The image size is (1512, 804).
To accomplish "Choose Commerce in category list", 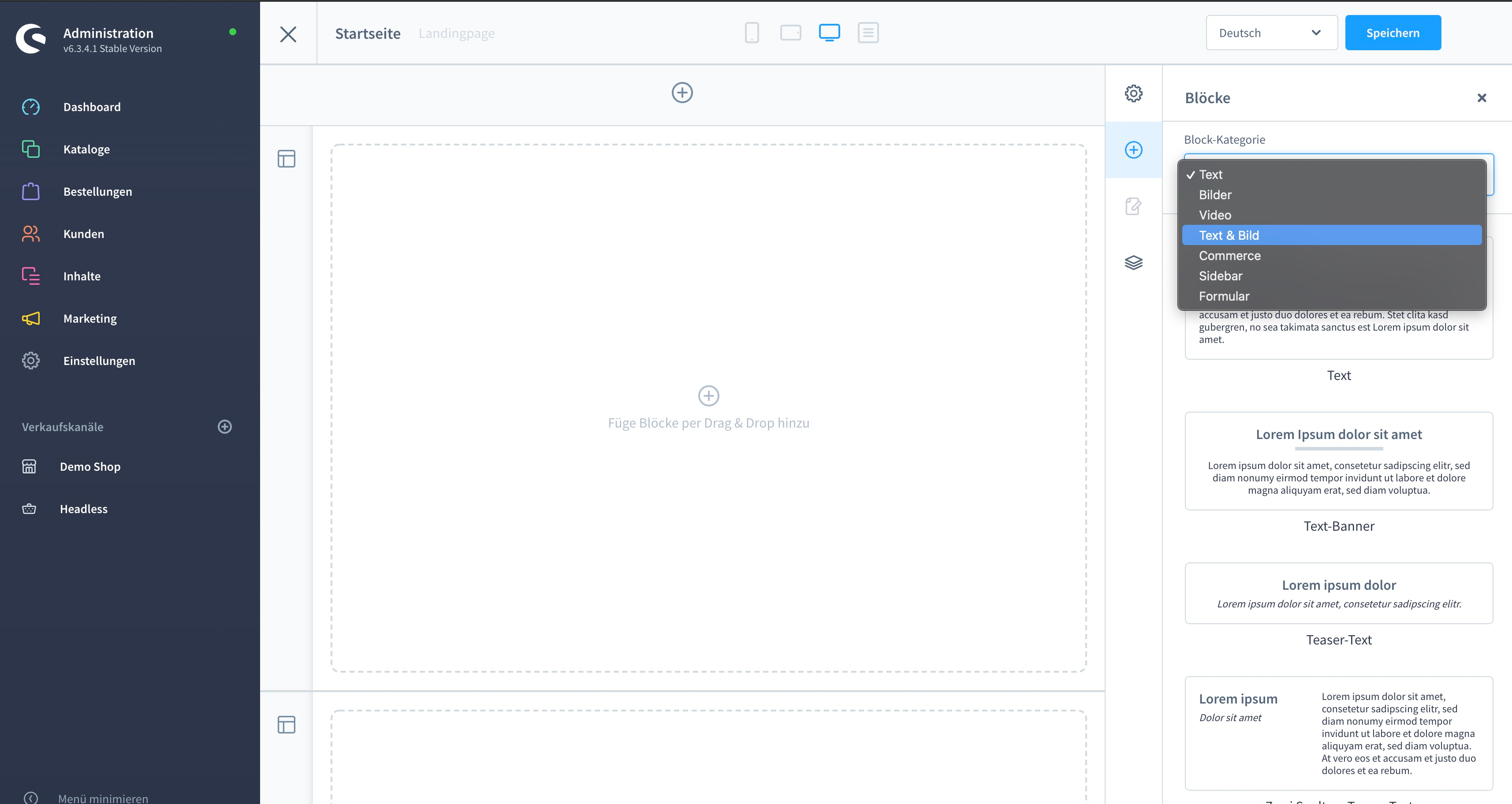I will tap(1332, 255).
